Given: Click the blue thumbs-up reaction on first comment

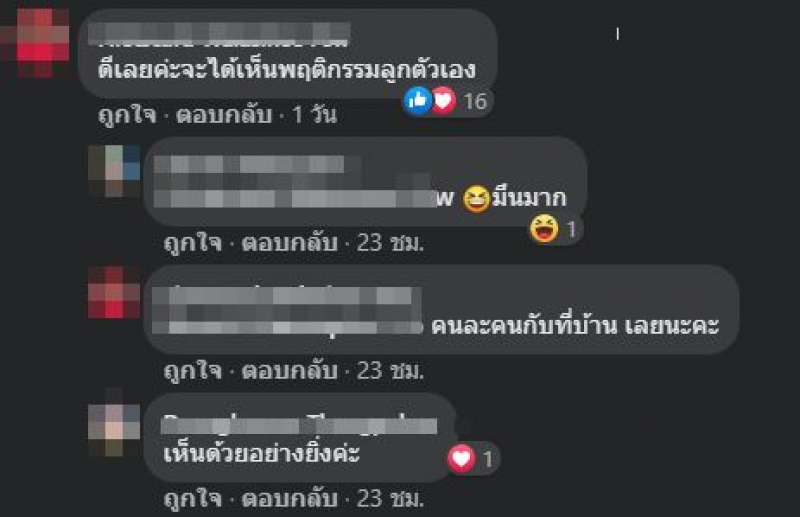Looking at the screenshot, I should pos(418,101).
